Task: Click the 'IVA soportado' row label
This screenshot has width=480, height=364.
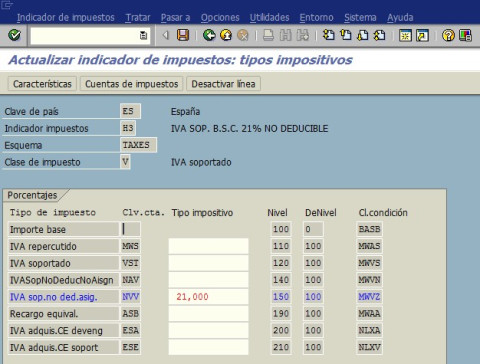Action: click(63, 263)
